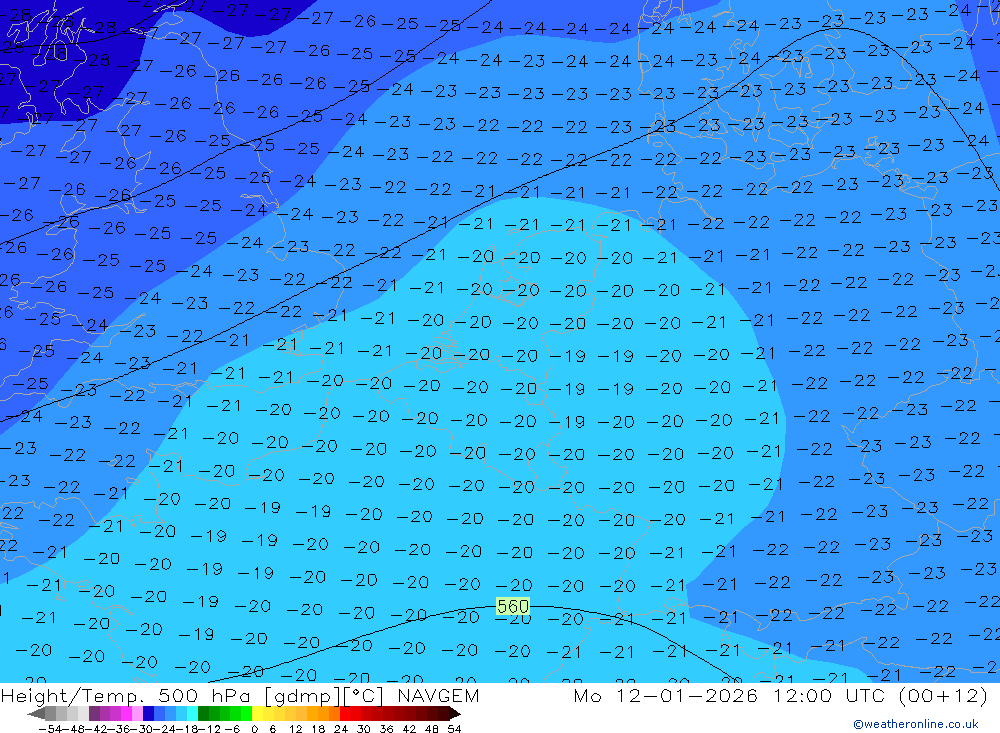
Task: Click the [°C] unit label
Action: click(364, 696)
